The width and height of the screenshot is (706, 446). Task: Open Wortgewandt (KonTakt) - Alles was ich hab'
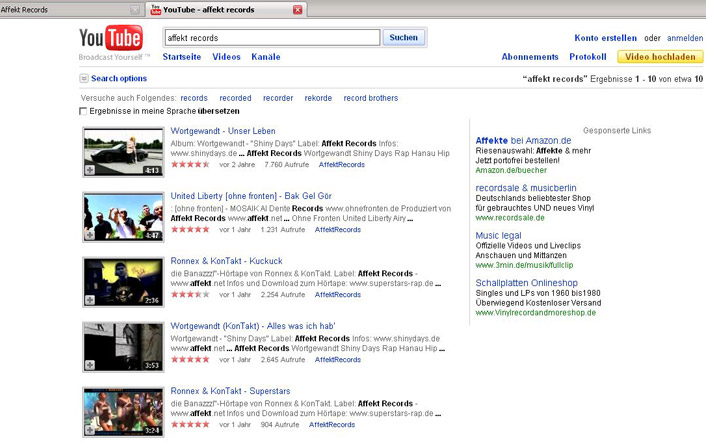253,326
